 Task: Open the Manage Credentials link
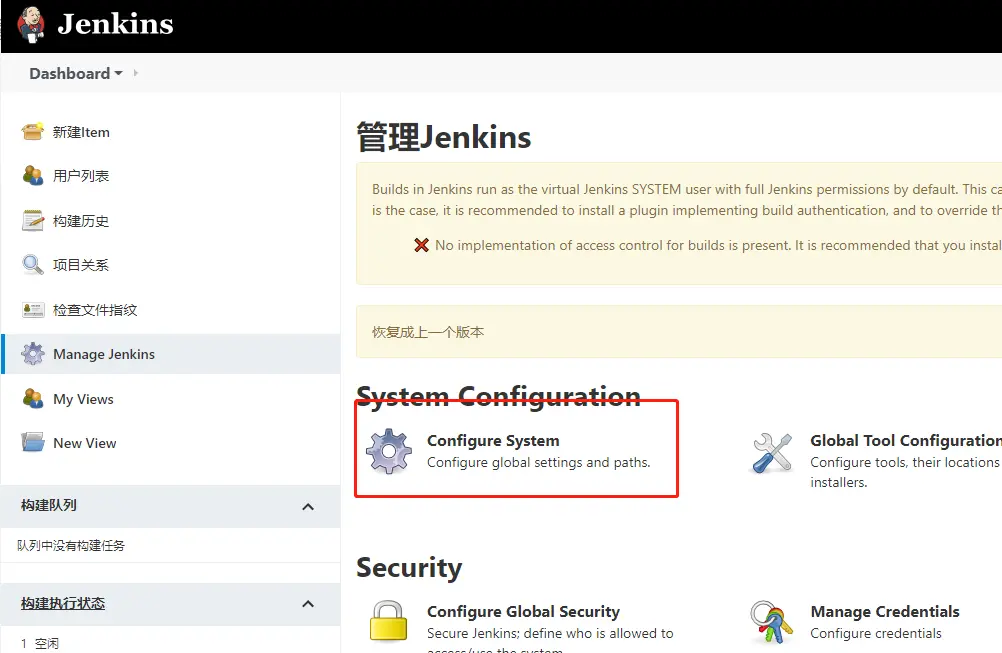tap(884, 612)
